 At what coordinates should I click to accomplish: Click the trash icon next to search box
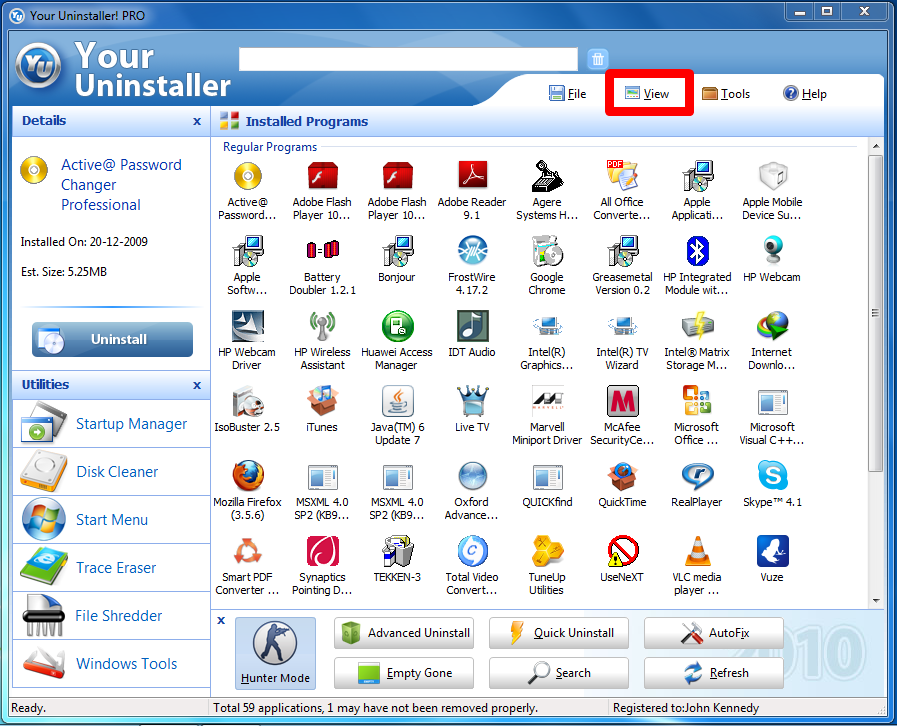[598, 59]
